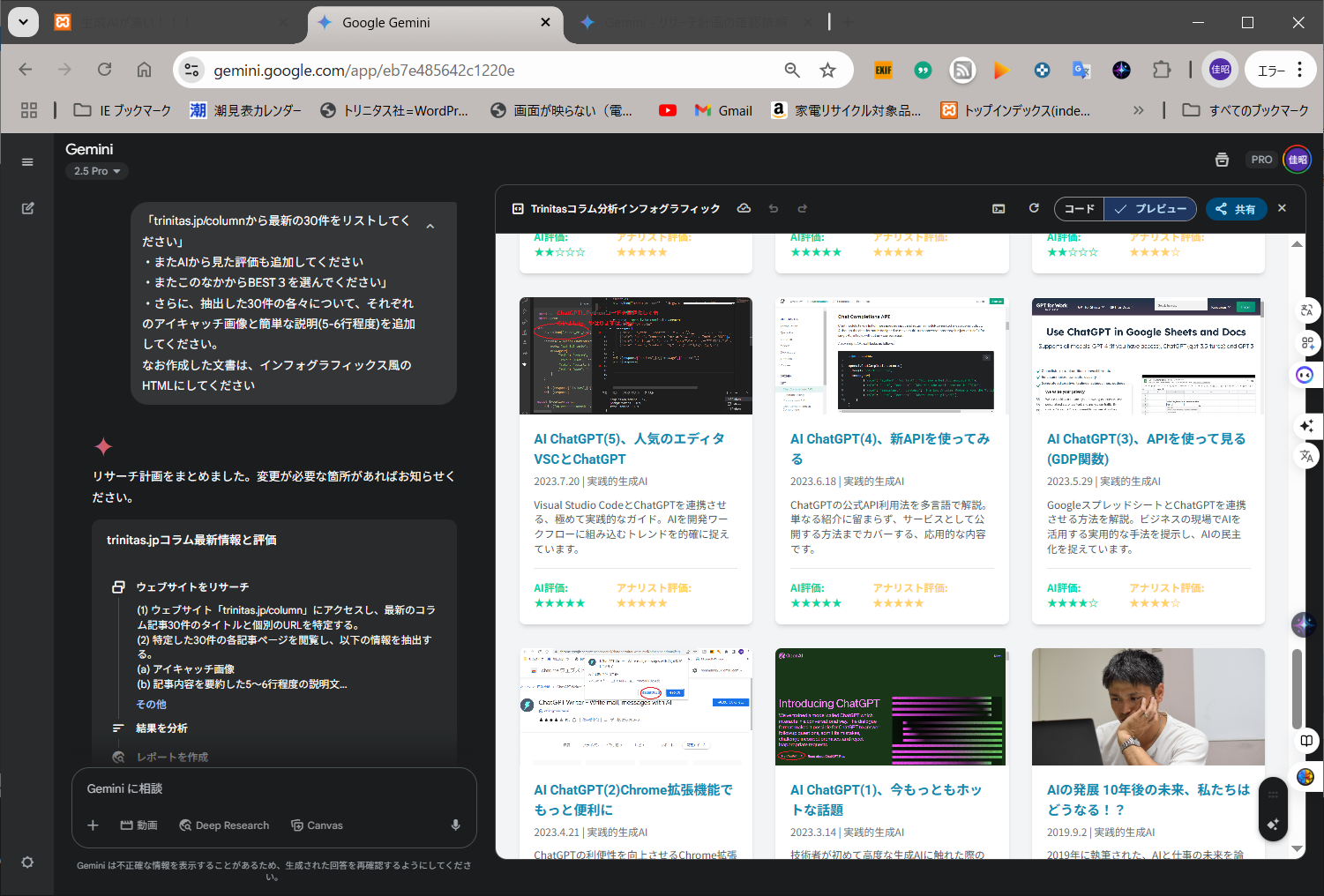The width and height of the screenshot is (1324, 896).
Task: Switch canvas to コード view
Action: coord(1079,209)
